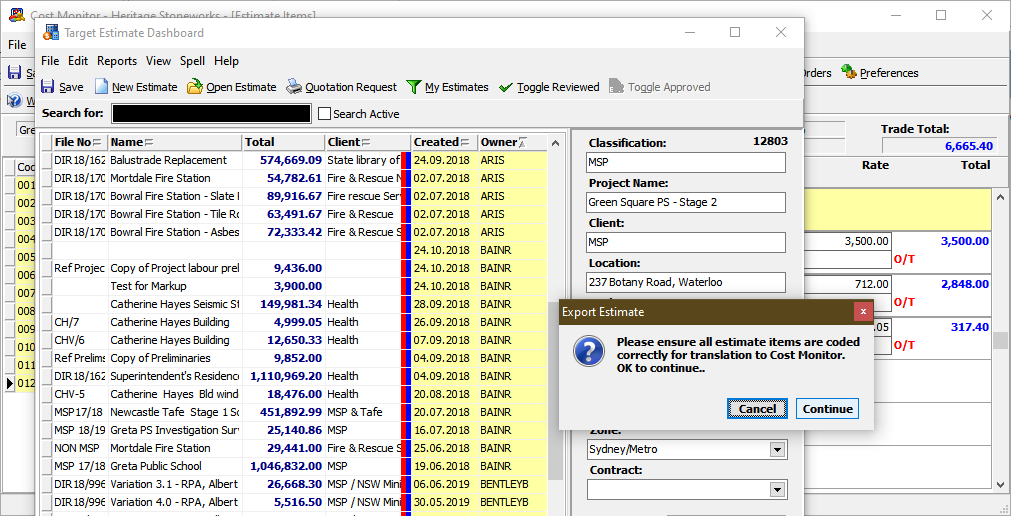Click date 19.06.2018 in the list
Image resolution: width=1011 pixels, height=516 pixels.
[442, 466]
